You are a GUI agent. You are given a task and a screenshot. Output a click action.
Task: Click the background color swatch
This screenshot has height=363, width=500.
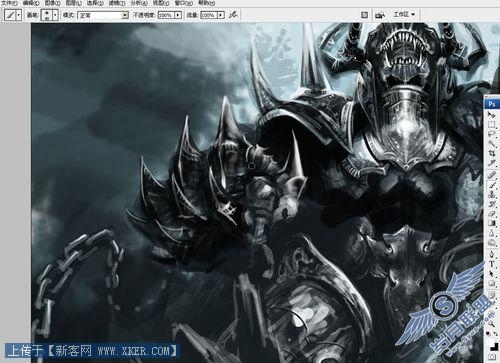tap(495, 347)
